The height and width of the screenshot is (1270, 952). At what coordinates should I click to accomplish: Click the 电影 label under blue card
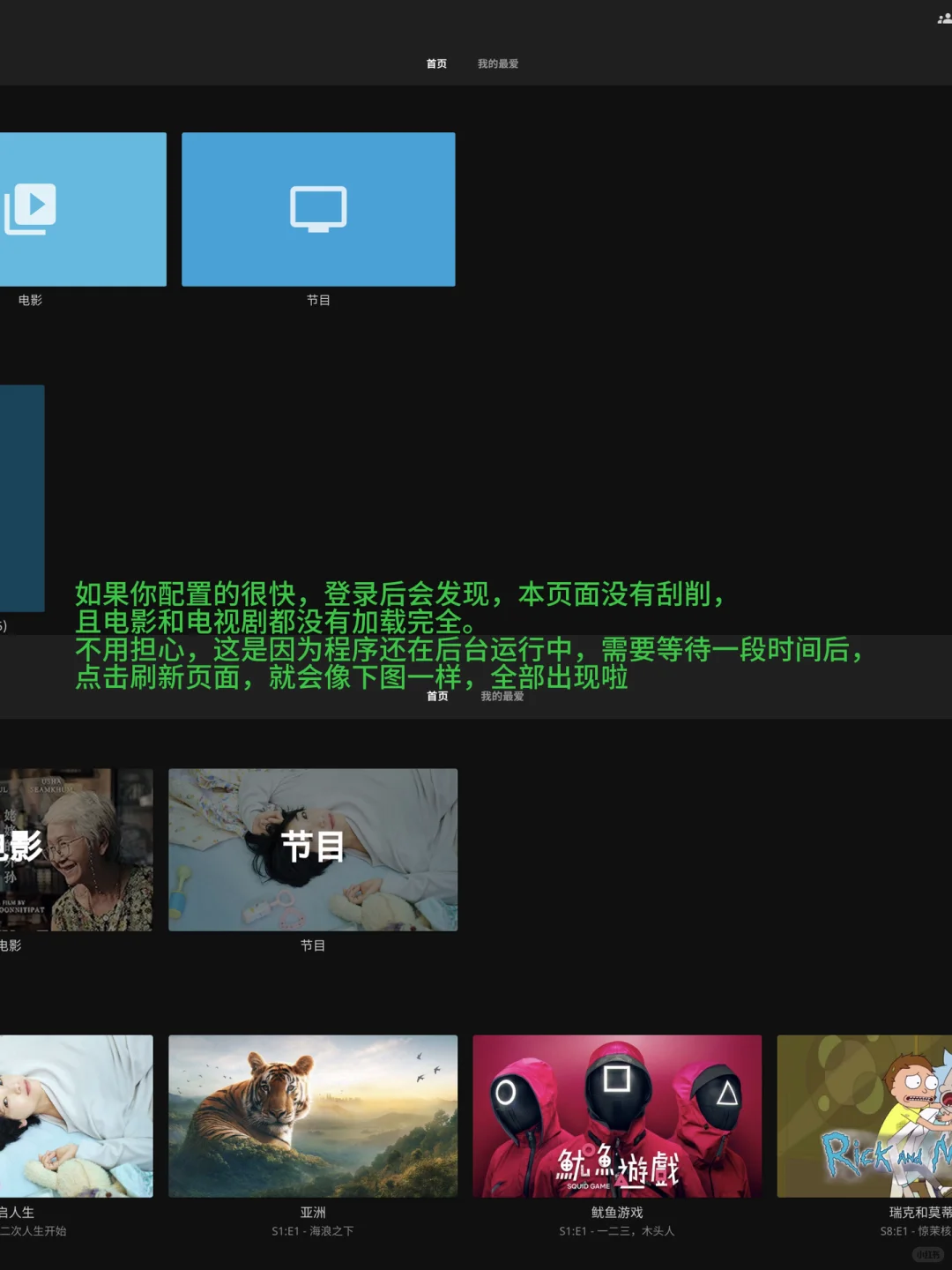click(x=30, y=301)
